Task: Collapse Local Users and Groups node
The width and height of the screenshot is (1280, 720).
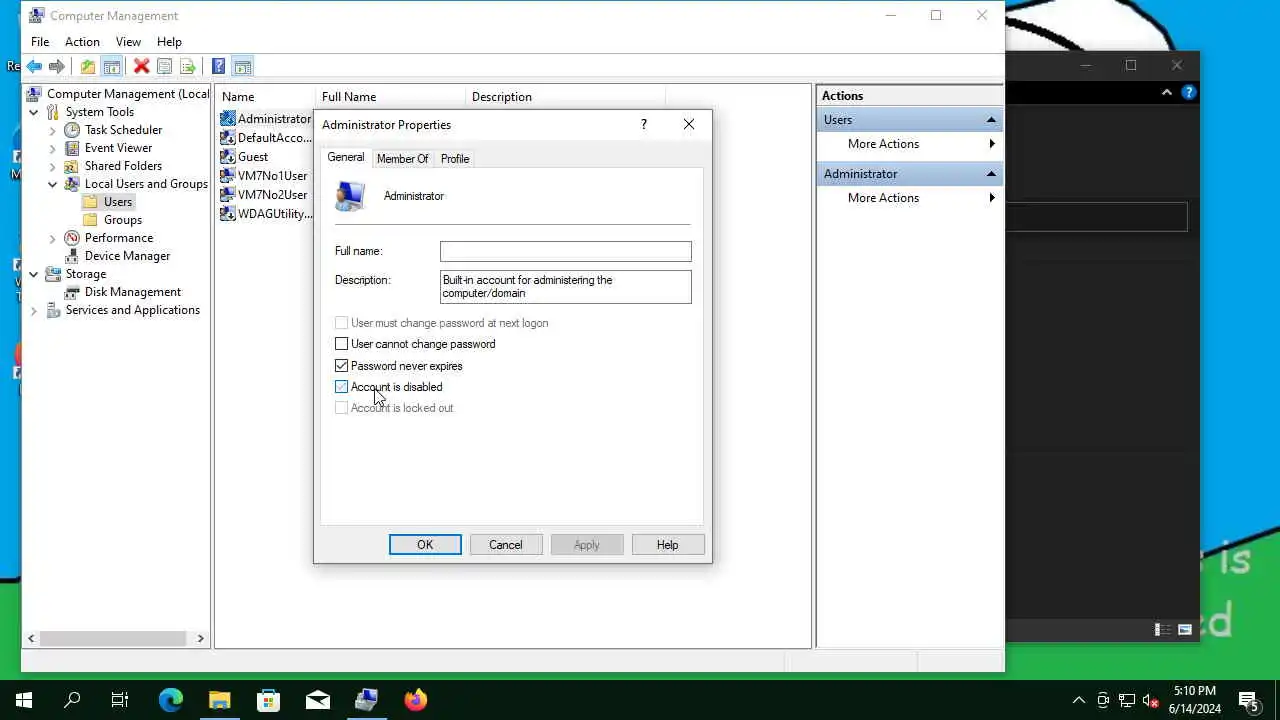Action: (53, 184)
